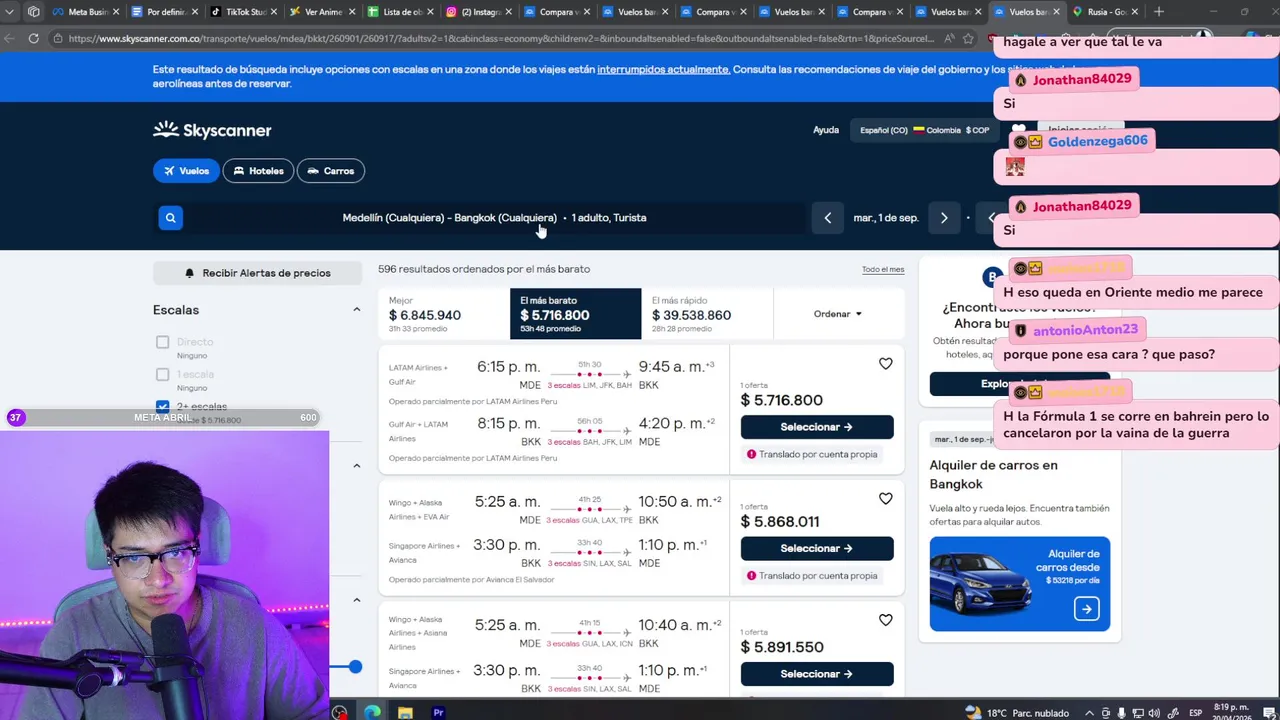Select the $ 5.891.550 flight
The image size is (1280, 720).
[x=817, y=674]
